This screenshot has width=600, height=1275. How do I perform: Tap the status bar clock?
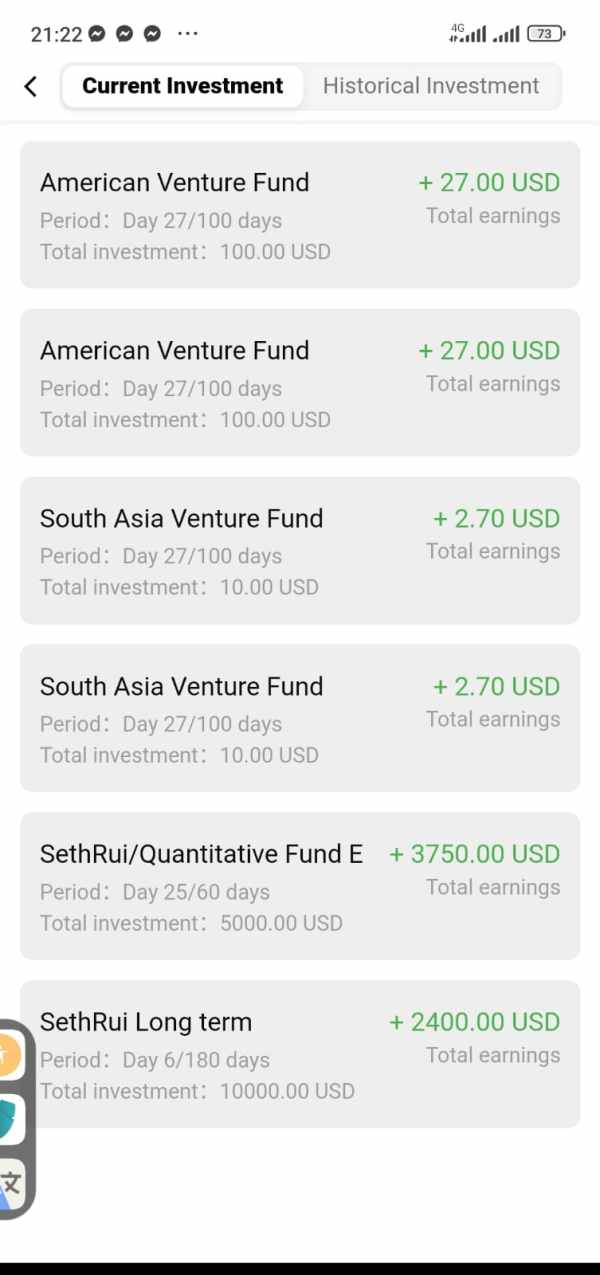click(56, 34)
